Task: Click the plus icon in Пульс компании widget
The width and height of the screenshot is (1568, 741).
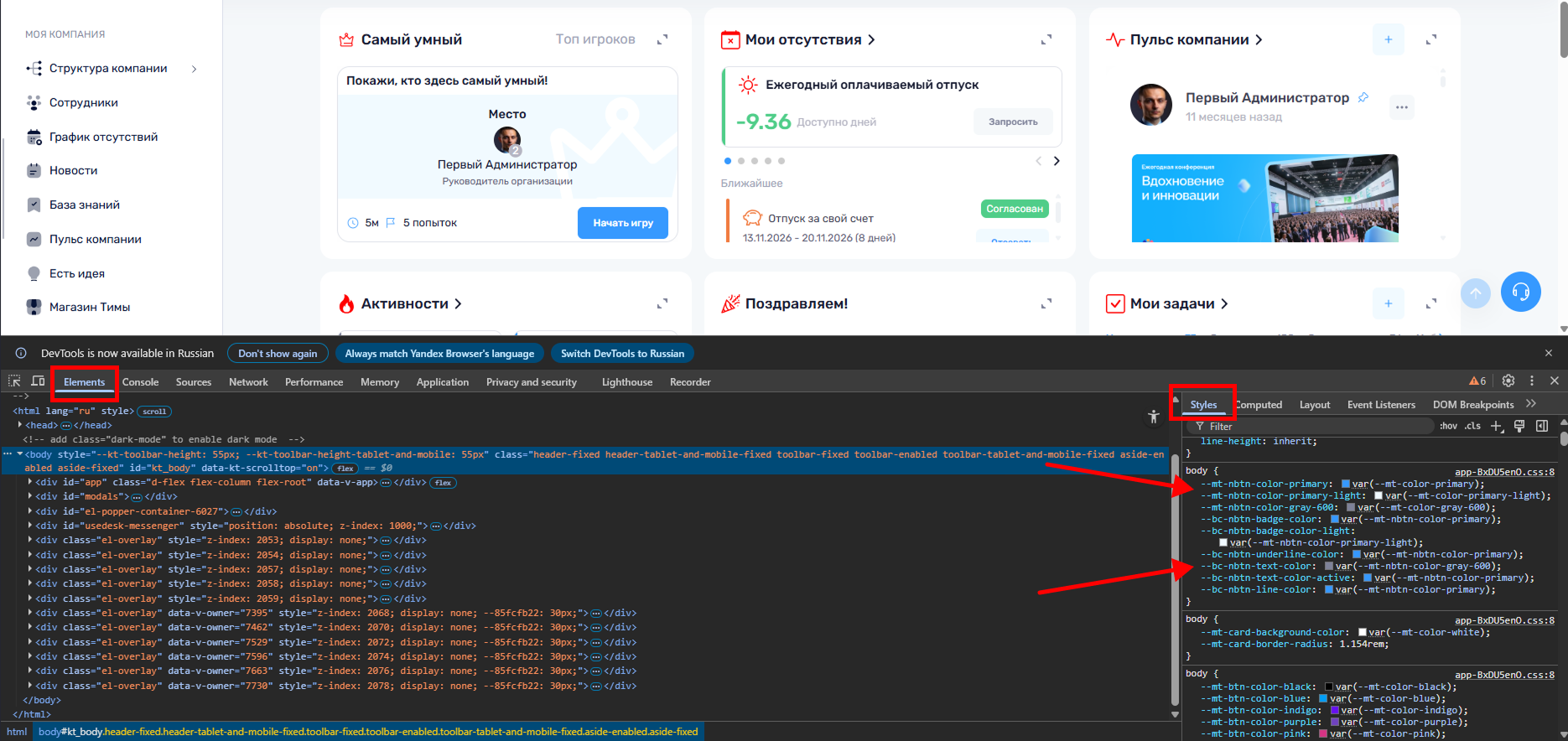Action: 1388,39
